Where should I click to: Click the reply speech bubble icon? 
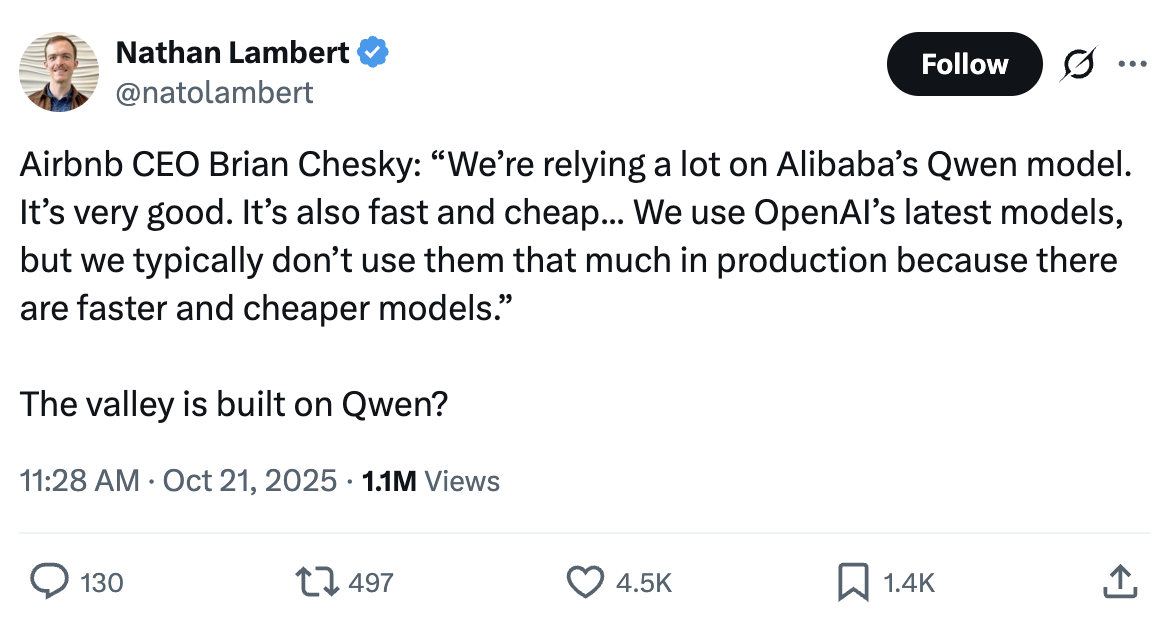tap(48, 582)
